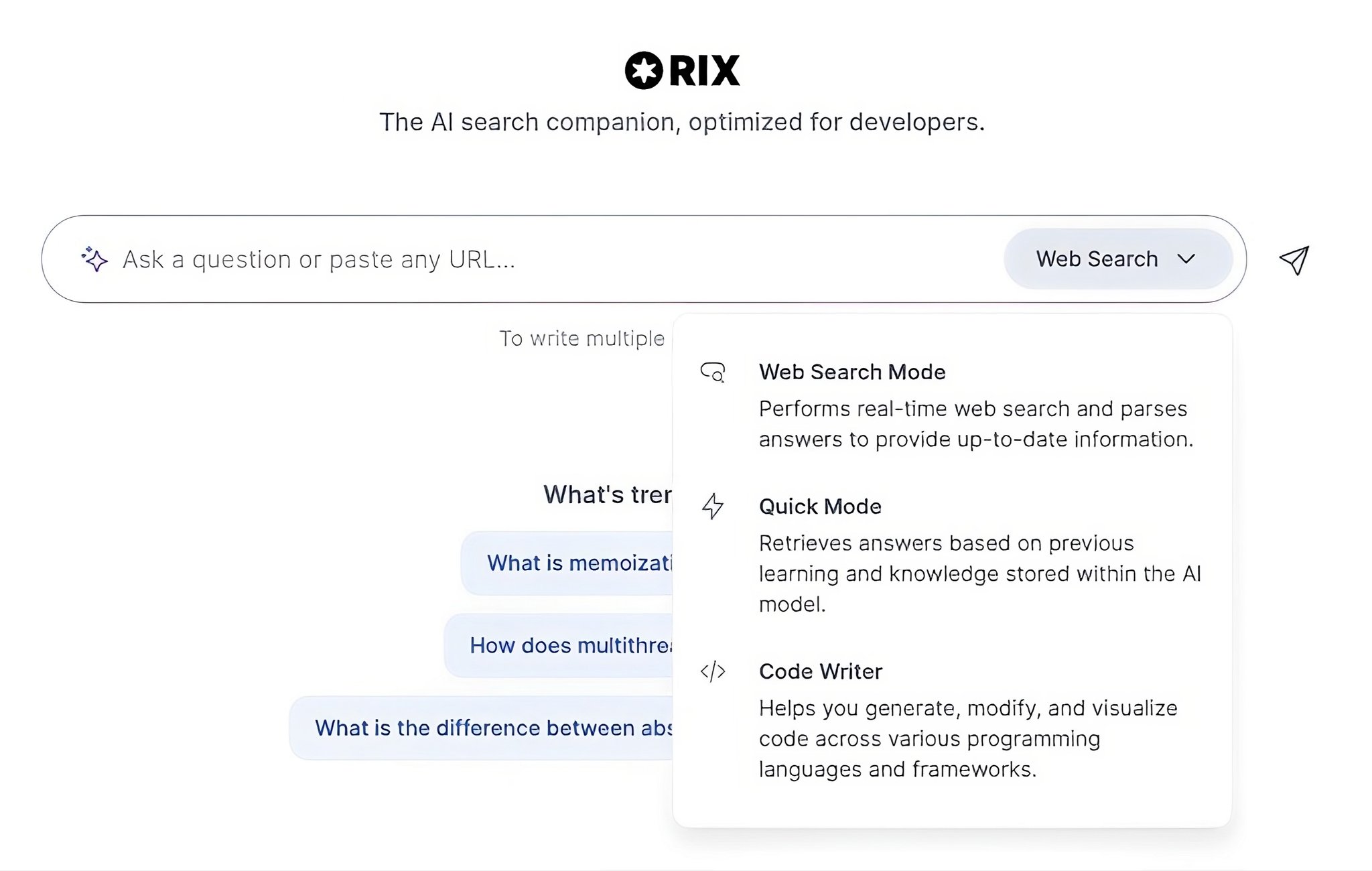
Task: Click the 'What's tren…' heading
Action: coord(608,494)
